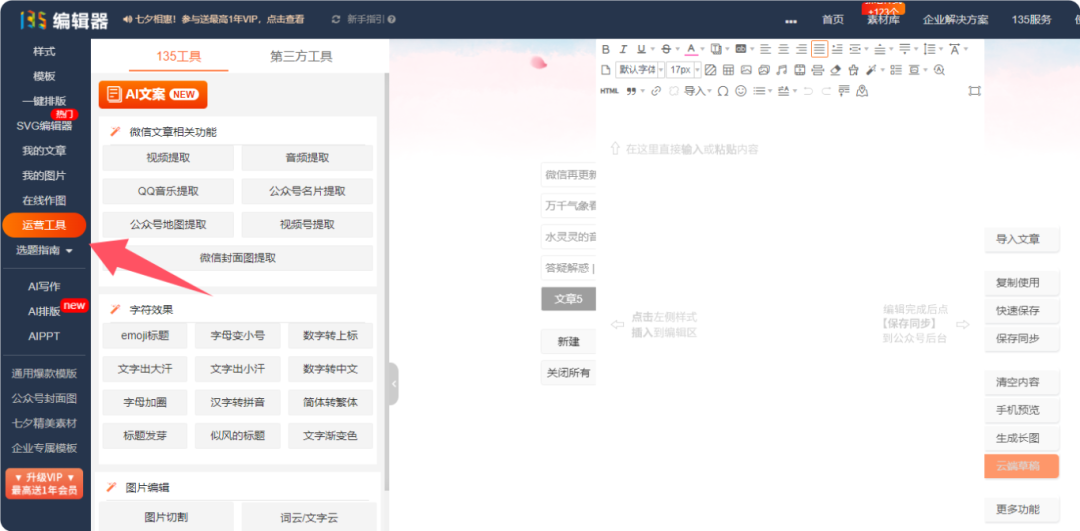Screen dimensions: 1080x531
Task: Set font color with A icon
Action: click(x=692, y=49)
